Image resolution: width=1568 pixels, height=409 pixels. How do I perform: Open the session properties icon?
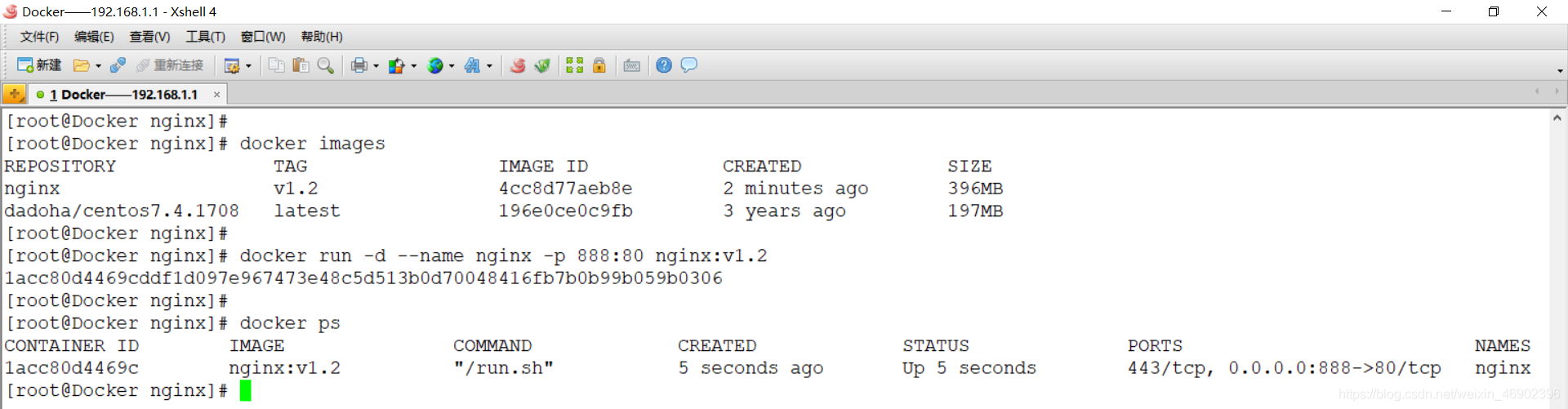[232, 65]
